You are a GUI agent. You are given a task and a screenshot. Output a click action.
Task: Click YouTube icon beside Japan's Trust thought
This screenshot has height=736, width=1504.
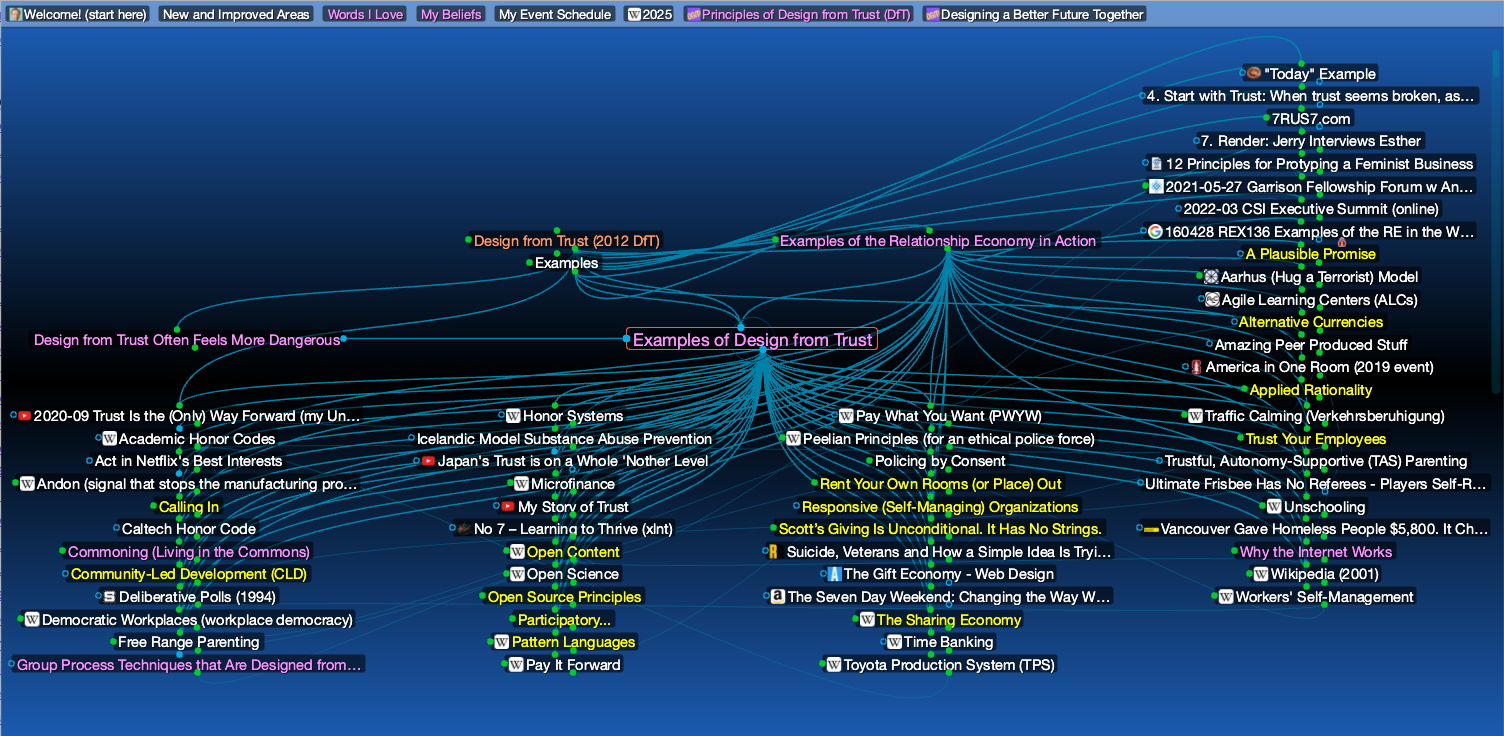pyautogui.click(x=428, y=461)
